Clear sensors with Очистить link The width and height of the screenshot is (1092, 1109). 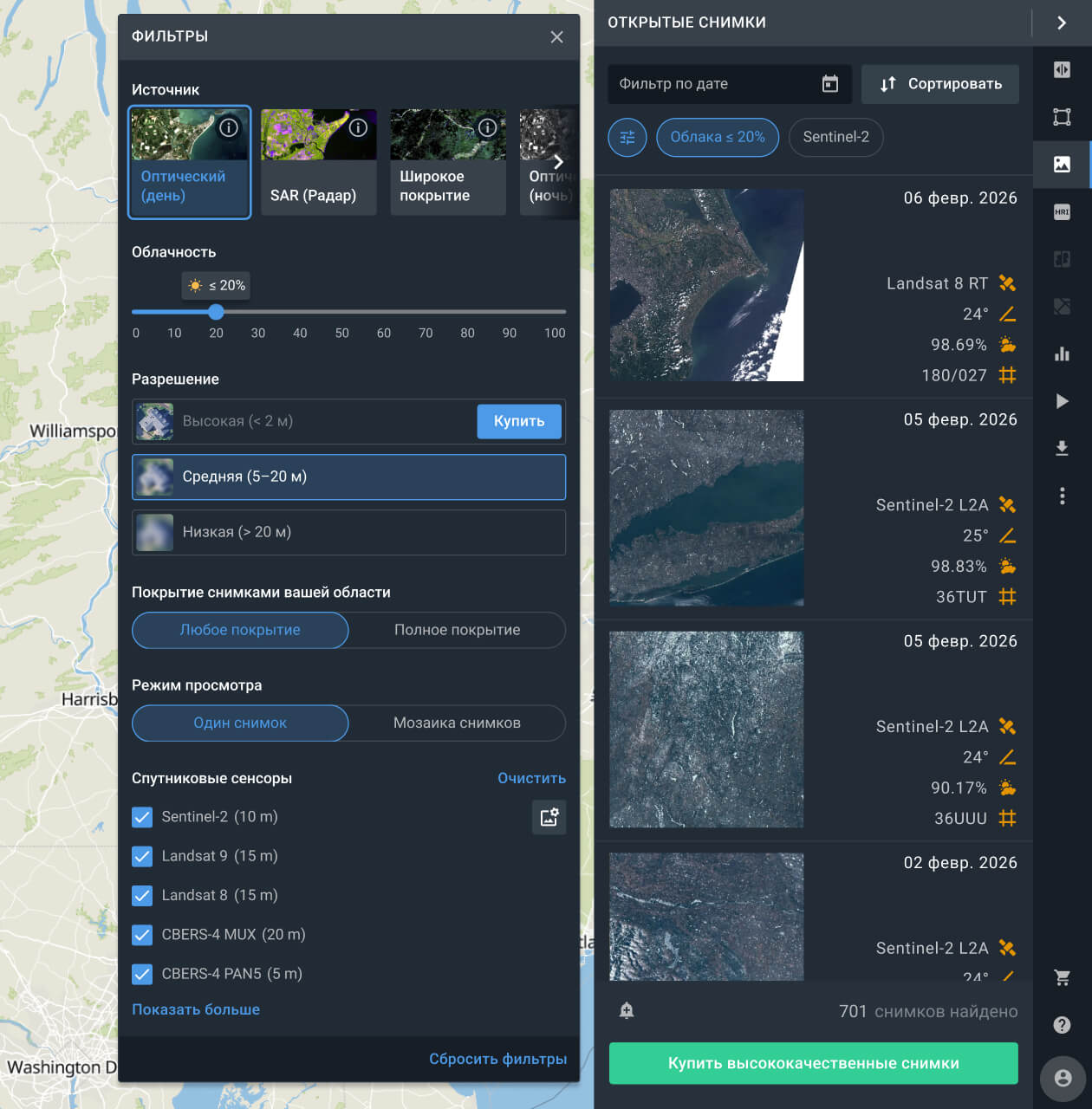click(x=531, y=778)
